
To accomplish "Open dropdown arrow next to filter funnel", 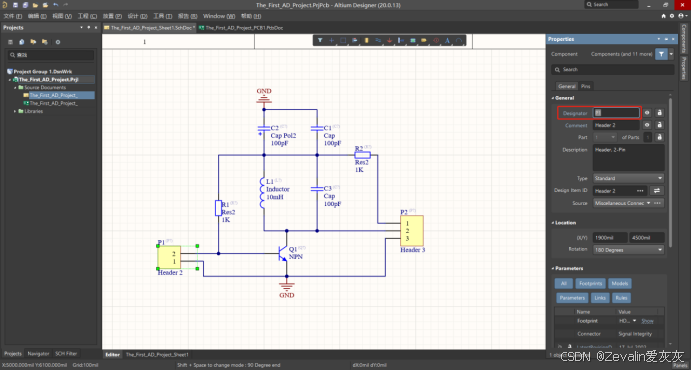I will tap(671, 54).
